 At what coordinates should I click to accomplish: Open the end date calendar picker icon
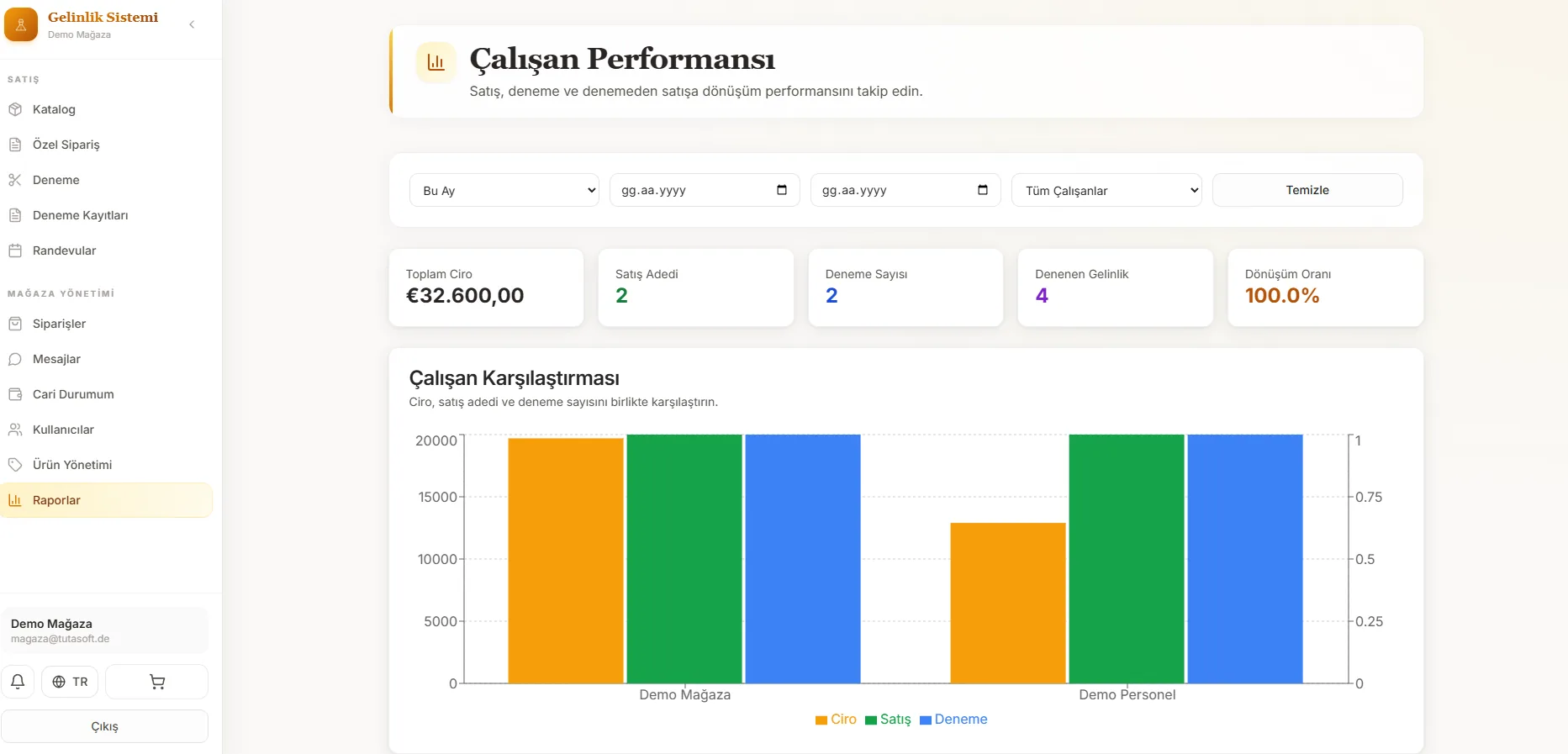point(983,190)
